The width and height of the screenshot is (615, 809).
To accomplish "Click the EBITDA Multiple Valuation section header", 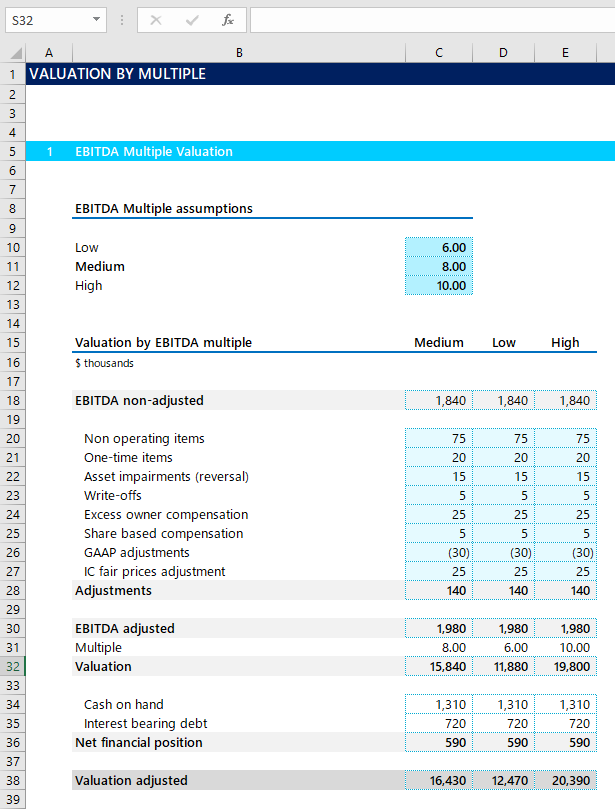I will coord(154,152).
